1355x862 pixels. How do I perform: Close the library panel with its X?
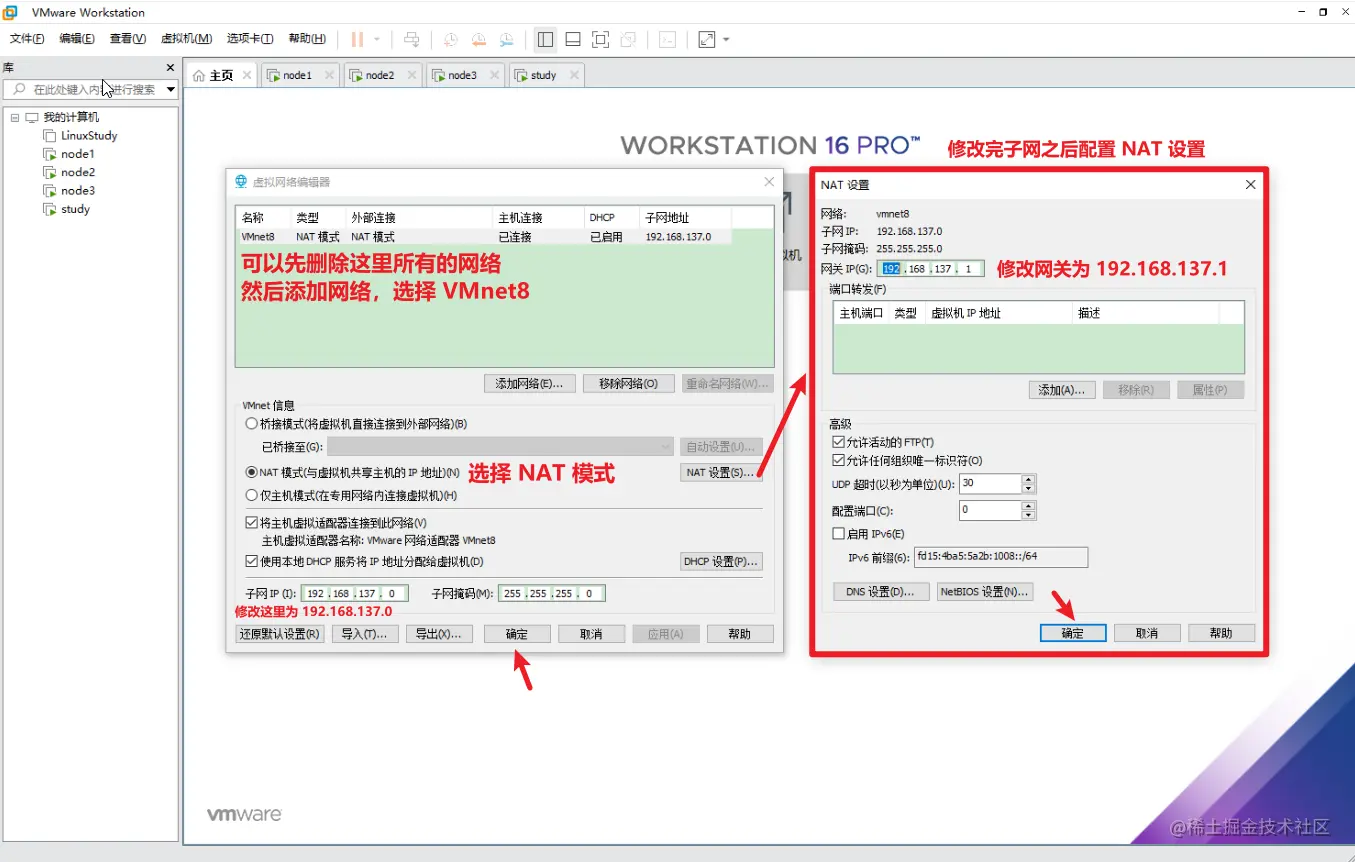pos(170,68)
